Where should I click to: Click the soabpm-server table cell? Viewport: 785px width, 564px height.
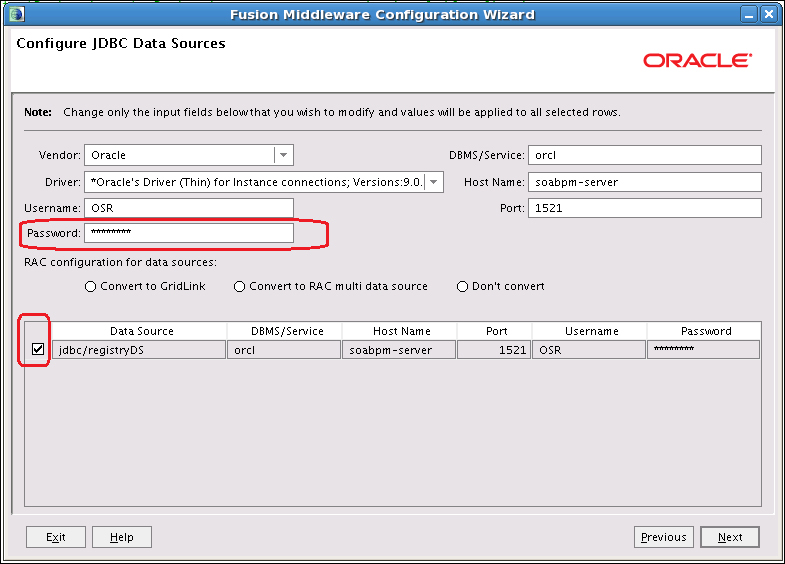coord(400,350)
